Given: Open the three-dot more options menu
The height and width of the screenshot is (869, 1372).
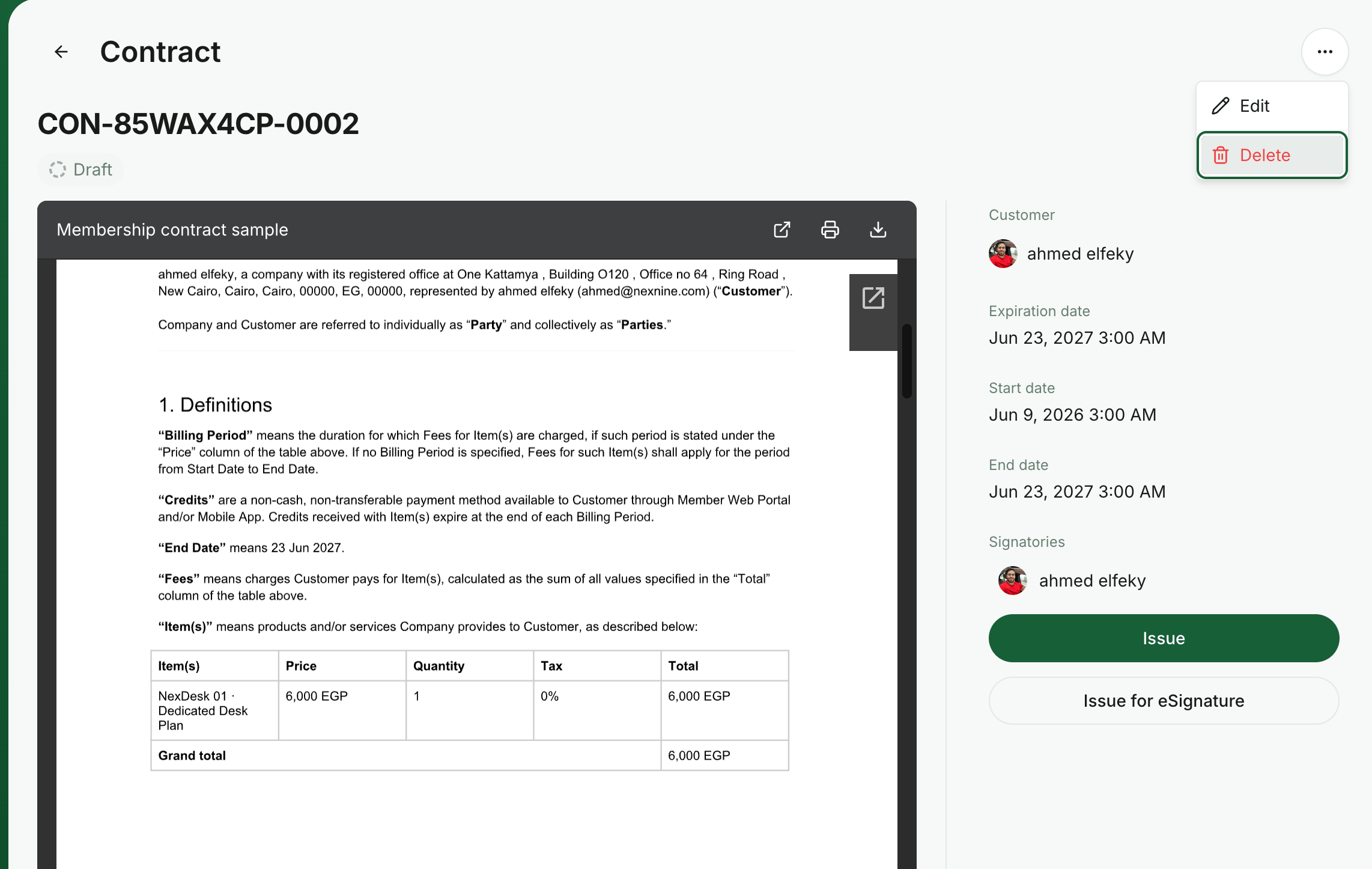Looking at the screenshot, I should click(x=1325, y=52).
